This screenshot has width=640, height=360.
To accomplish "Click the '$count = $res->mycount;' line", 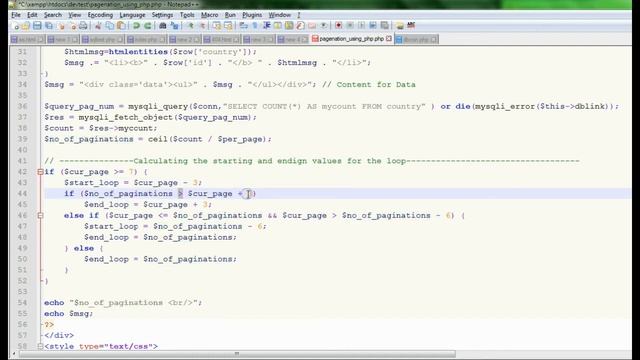I will 100,128.
